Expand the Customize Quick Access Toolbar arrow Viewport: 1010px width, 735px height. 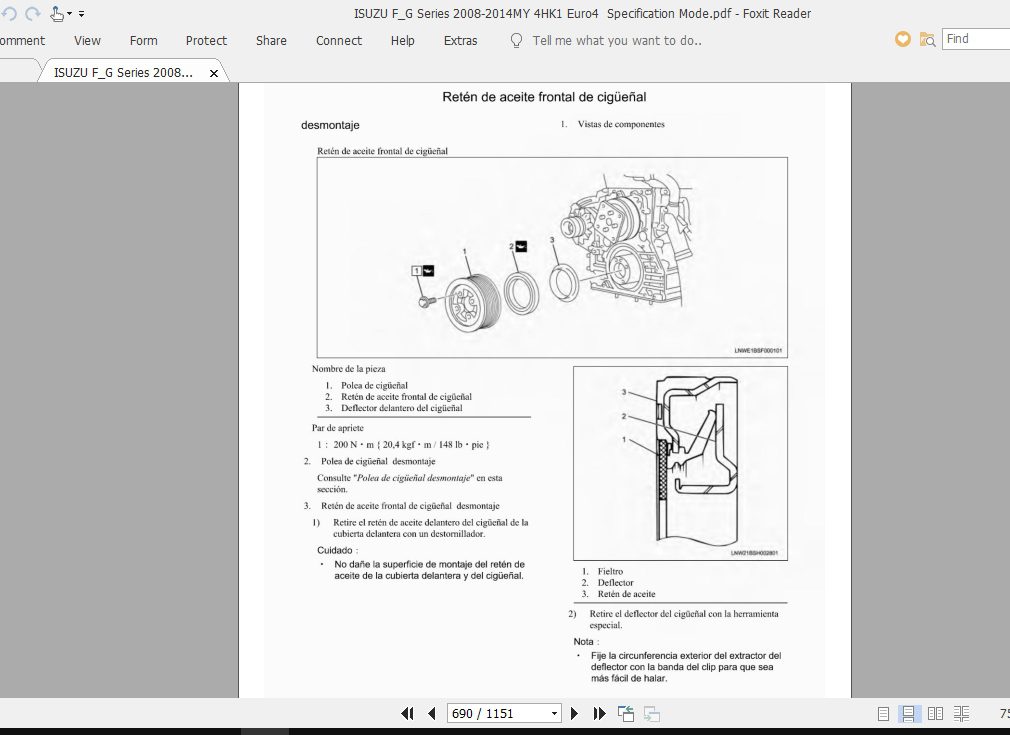(81, 14)
